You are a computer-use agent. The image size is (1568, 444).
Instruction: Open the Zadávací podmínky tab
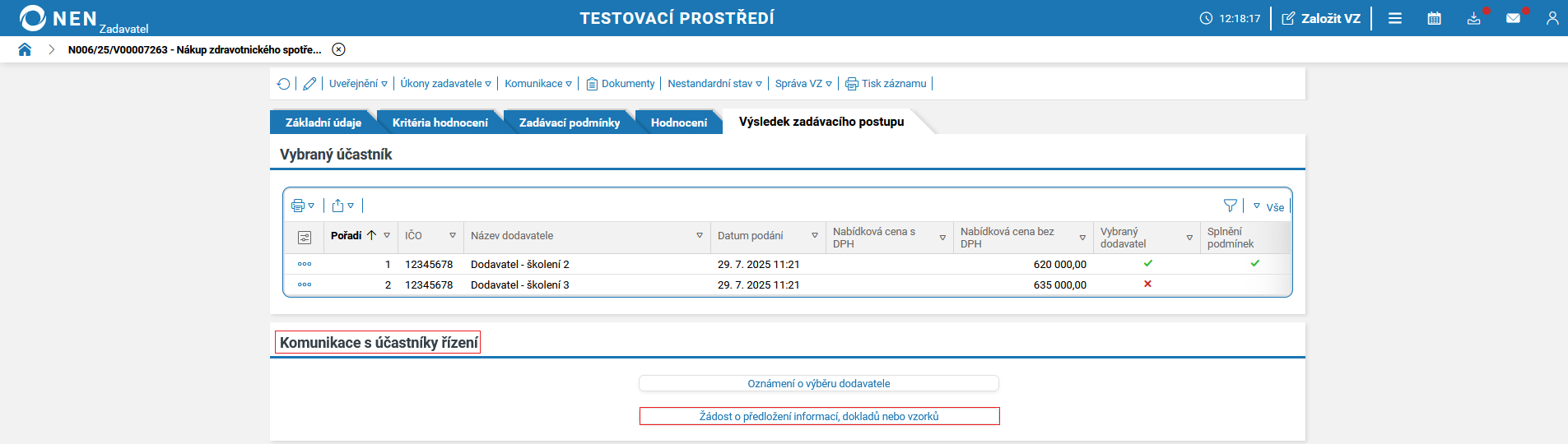point(570,123)
